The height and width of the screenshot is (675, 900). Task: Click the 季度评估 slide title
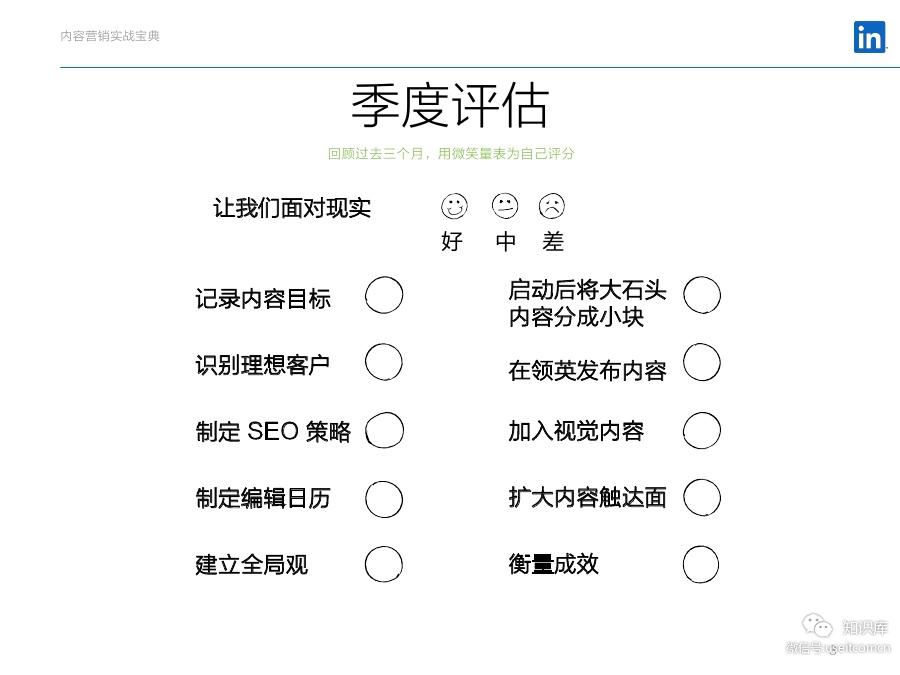point(450,106)
